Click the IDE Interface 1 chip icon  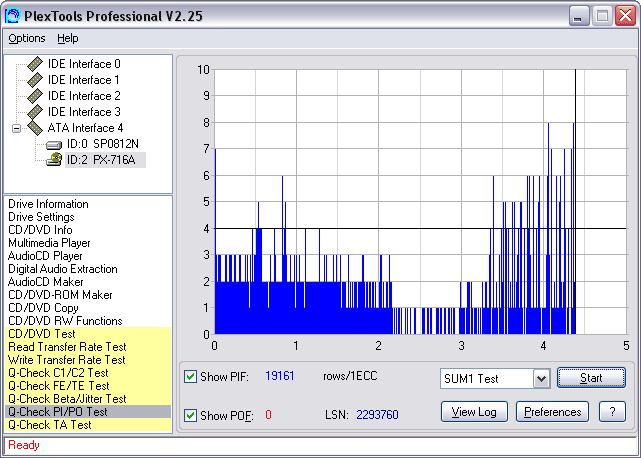coord(35,80)
